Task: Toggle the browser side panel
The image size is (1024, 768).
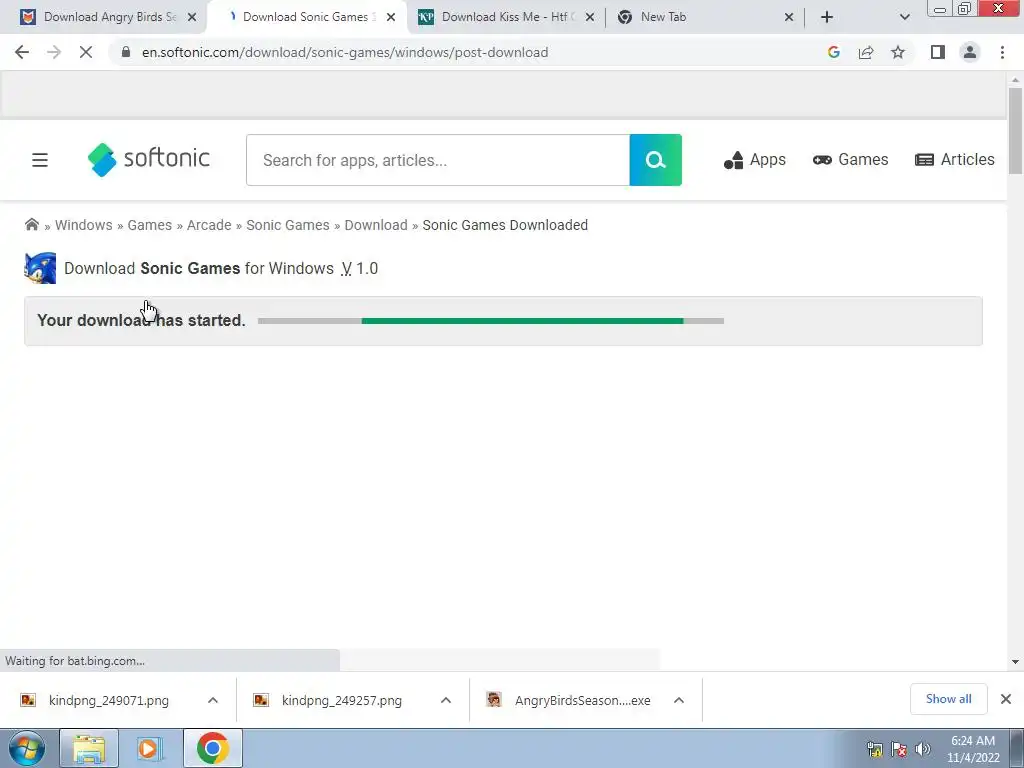Action: (x=938, y=52)
